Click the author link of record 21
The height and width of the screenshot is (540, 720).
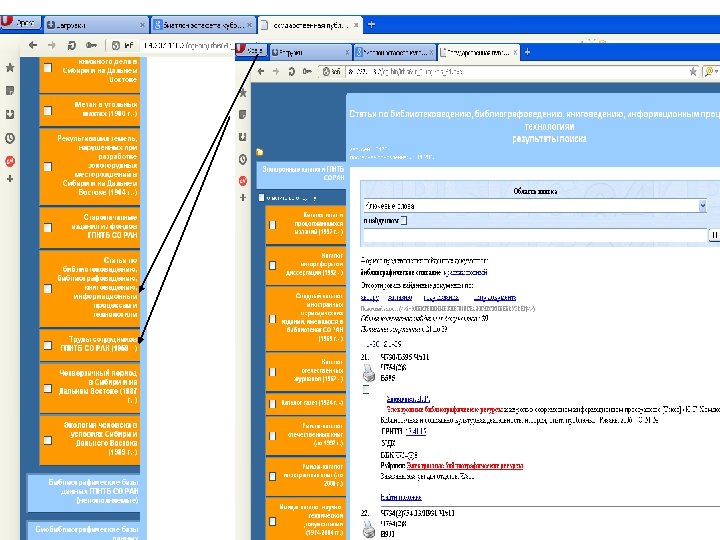pos(408,399)
